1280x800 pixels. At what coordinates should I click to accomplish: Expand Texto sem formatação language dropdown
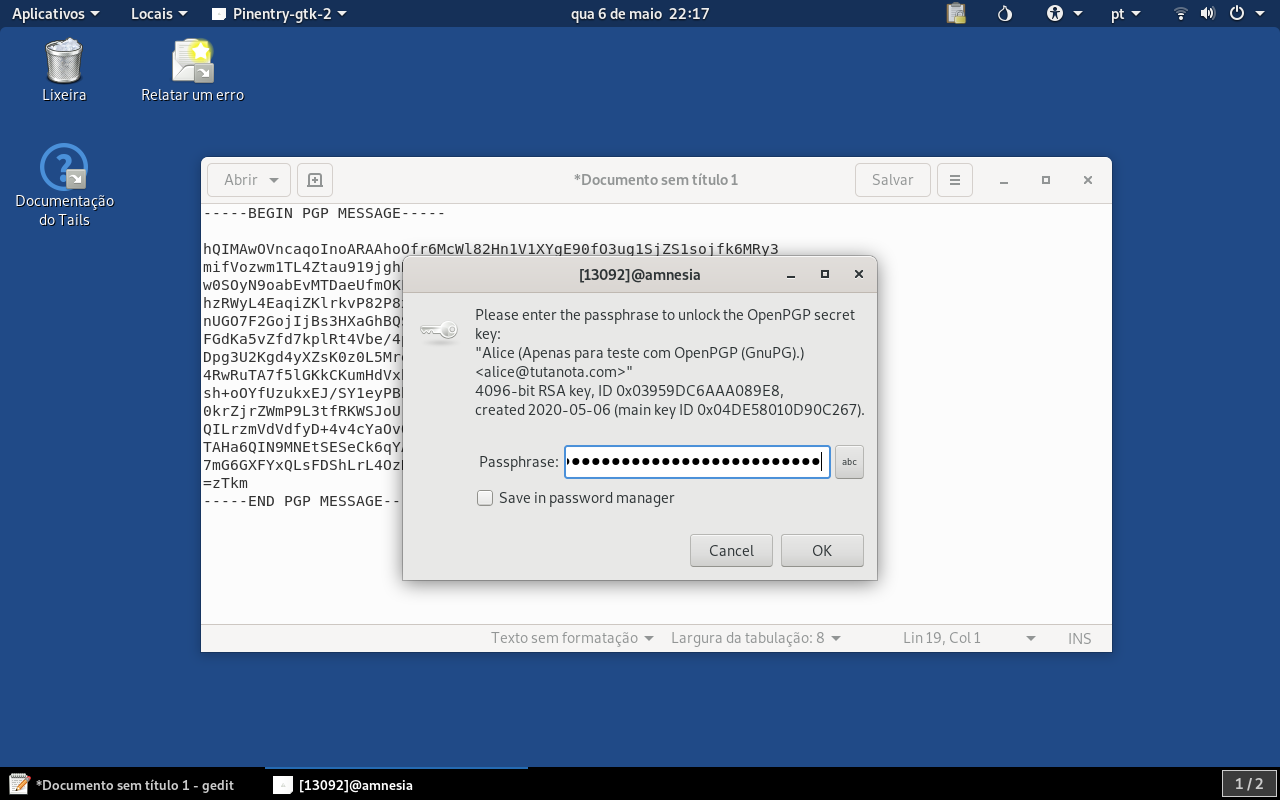point(572,638)
